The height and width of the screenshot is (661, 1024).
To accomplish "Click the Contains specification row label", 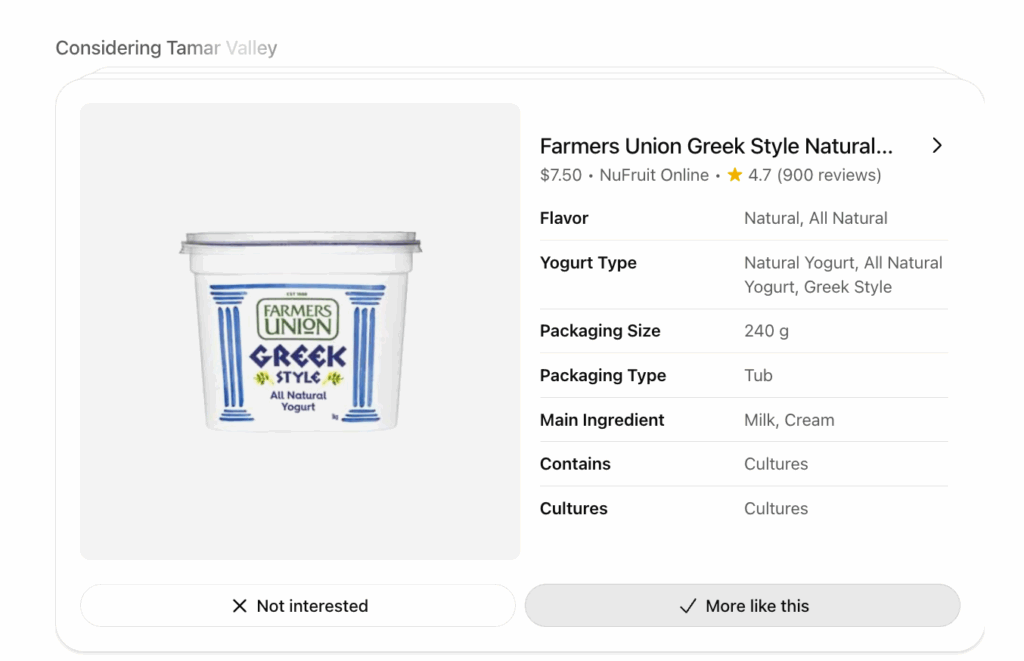I will point(575,464).
